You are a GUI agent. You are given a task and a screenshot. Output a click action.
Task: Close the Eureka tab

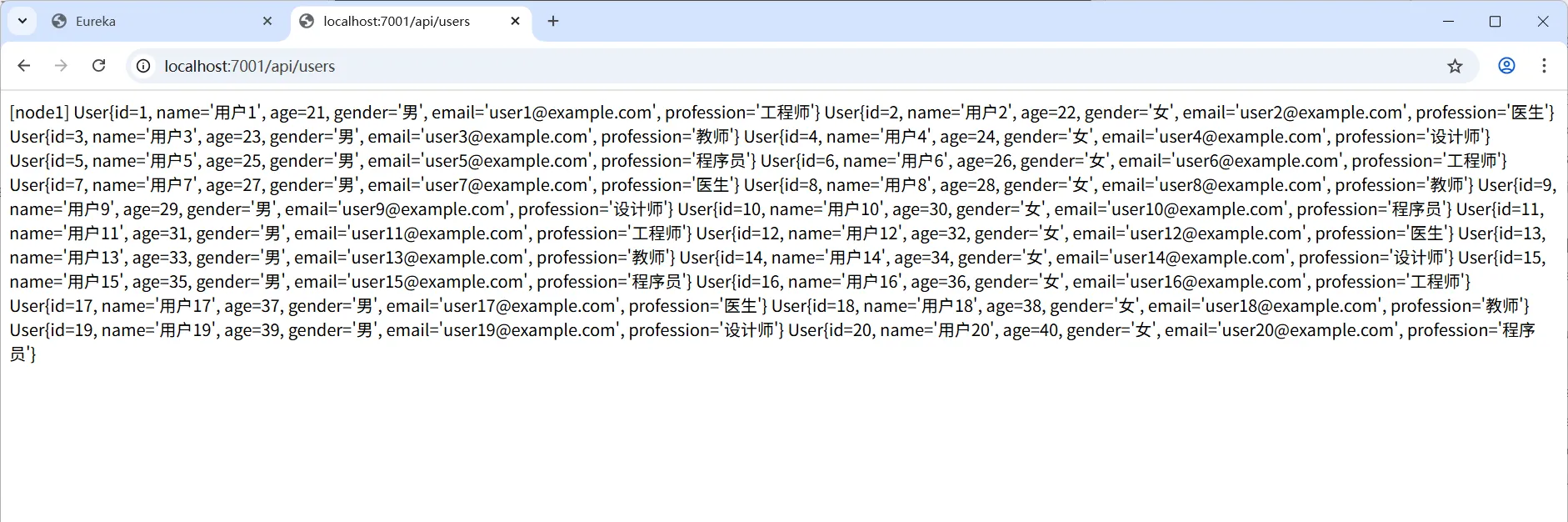click(267, 22)
